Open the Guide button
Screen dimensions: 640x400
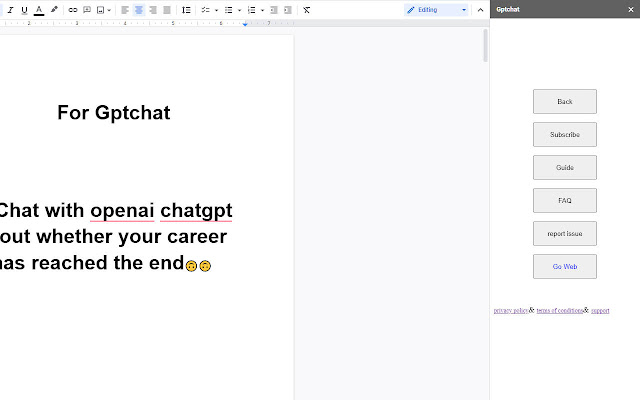click(564, 167)
